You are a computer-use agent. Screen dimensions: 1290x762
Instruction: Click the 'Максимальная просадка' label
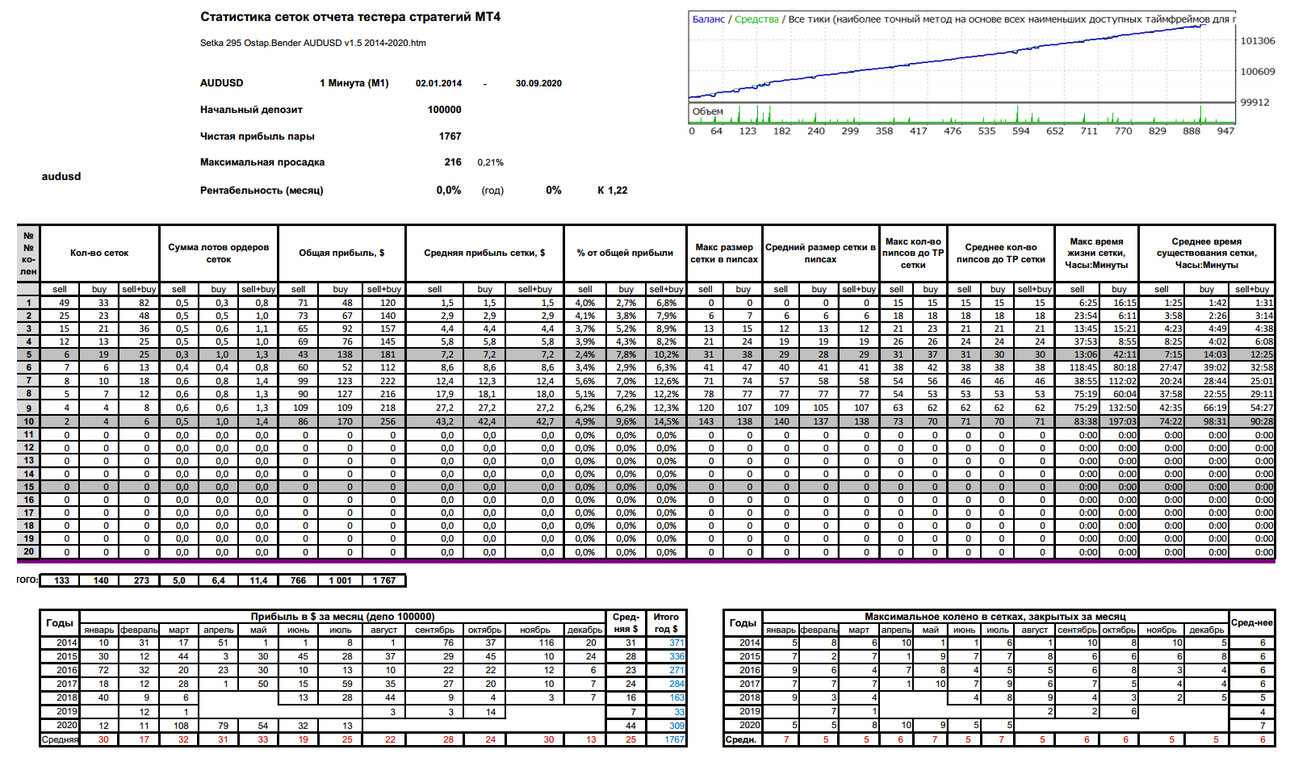coord(262,162)
